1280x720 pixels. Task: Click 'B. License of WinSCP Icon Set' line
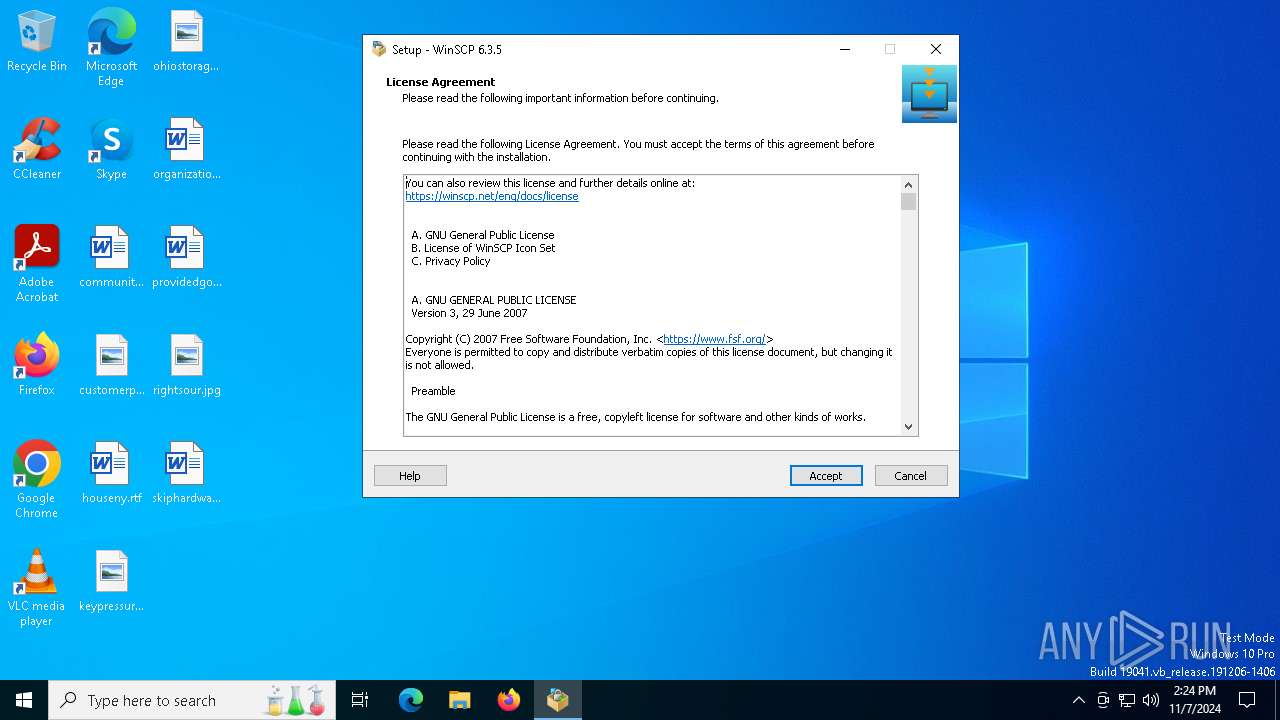tap(483, 248)
